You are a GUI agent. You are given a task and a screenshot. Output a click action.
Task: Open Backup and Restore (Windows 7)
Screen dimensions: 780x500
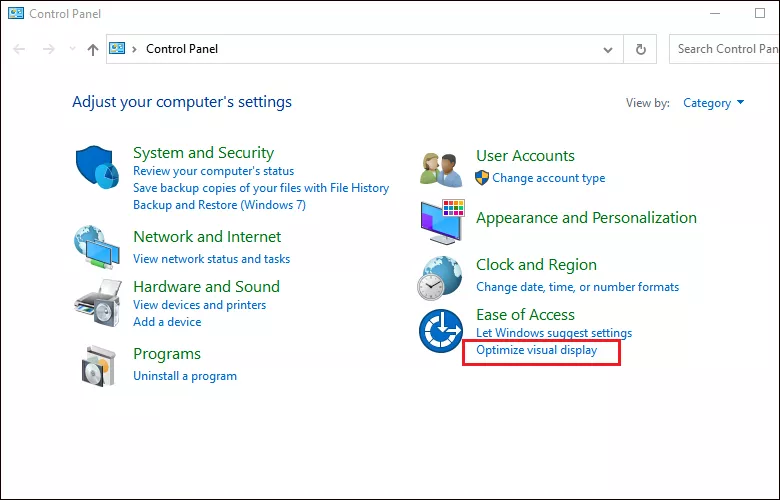coord(219,204)
